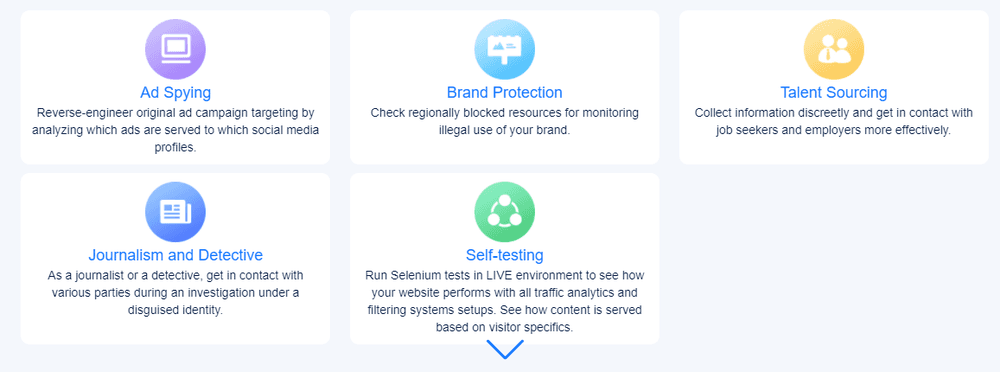Select the Talent Sourcing feature card
Viewport: 1000px width, 372px height.
tap(834, 87)
